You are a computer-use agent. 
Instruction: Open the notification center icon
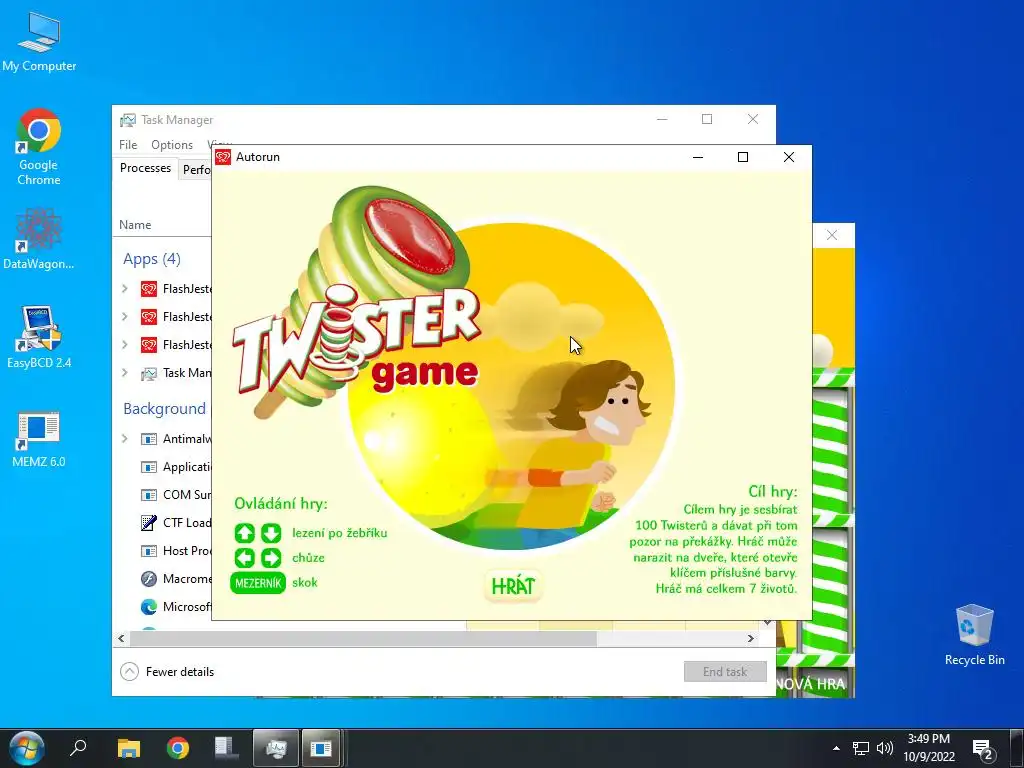point(982,750)
